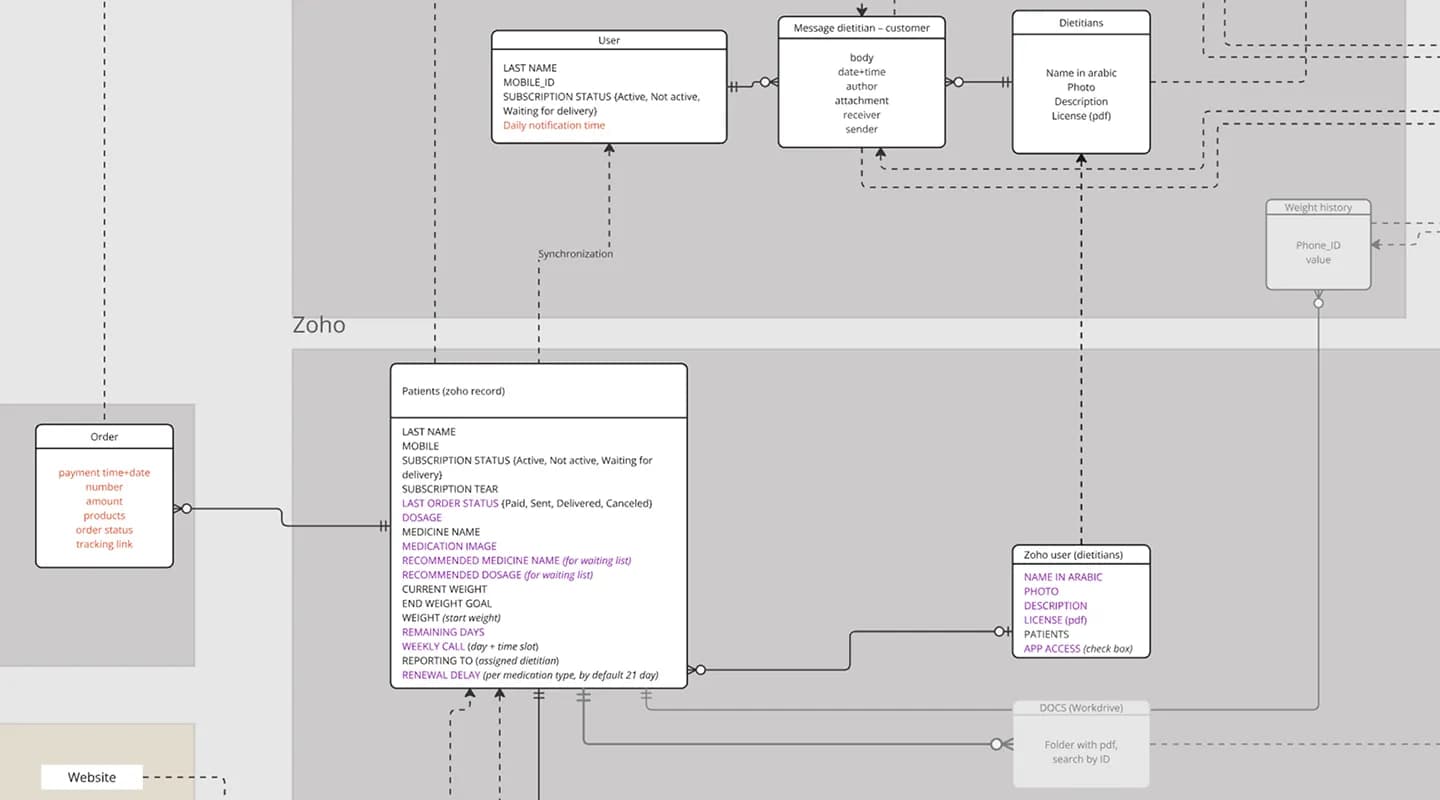The width and height of the screenshot is (1440, 800).
Task: Click Phone_ID in Weight history
Action: (x=1318, y=245)
